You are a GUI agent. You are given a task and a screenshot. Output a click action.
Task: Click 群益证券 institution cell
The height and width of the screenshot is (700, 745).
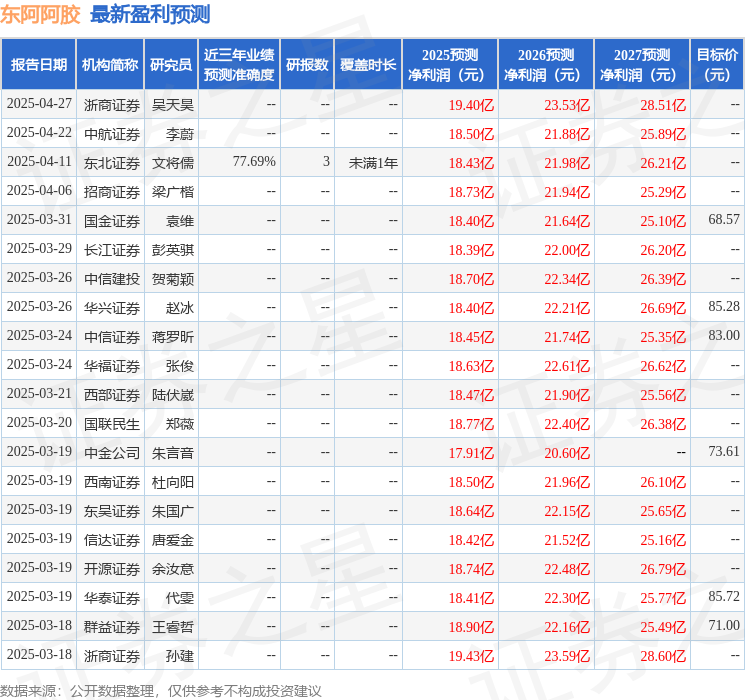click(112, 627)
